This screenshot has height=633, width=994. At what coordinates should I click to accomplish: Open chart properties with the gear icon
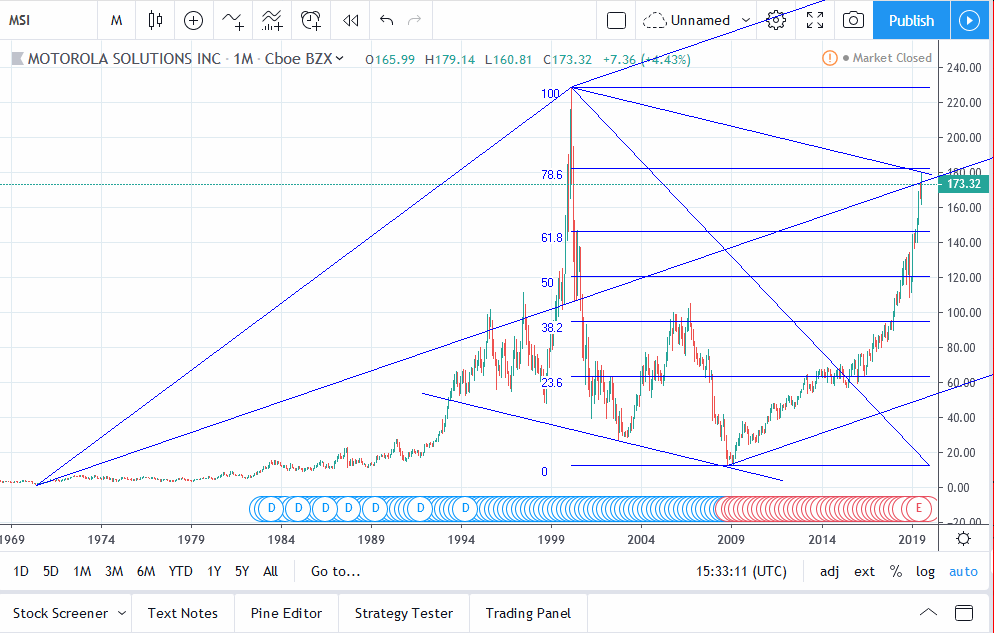(776, 20)
